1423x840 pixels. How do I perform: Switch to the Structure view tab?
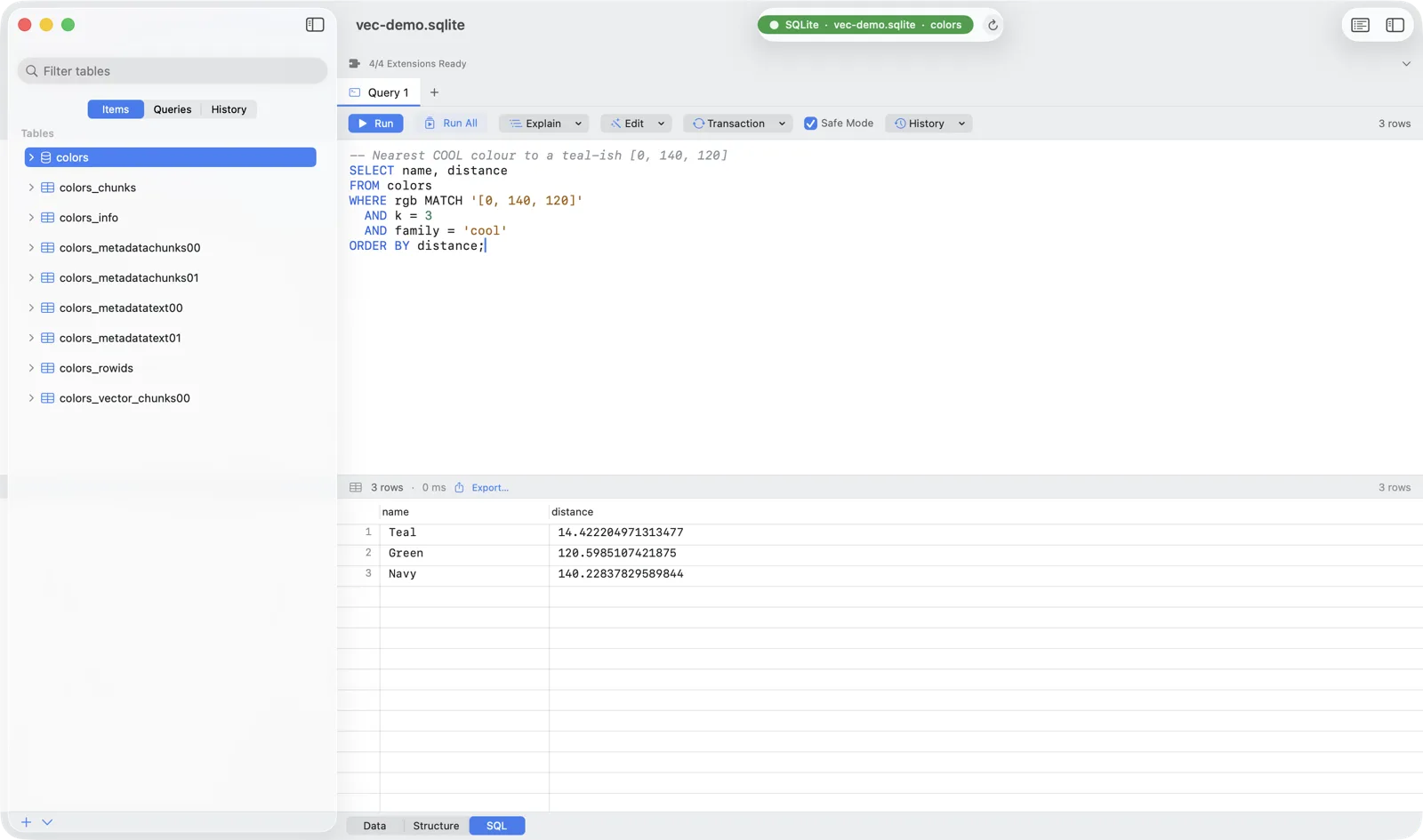click(x=436, y=826)
